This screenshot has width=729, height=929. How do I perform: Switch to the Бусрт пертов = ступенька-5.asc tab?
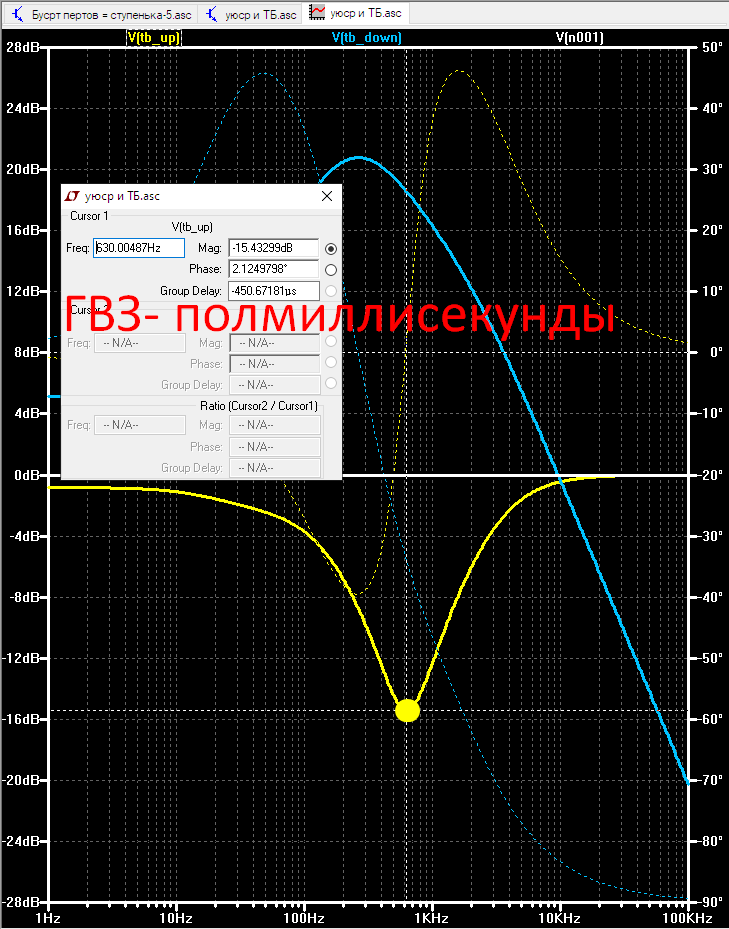101,14
